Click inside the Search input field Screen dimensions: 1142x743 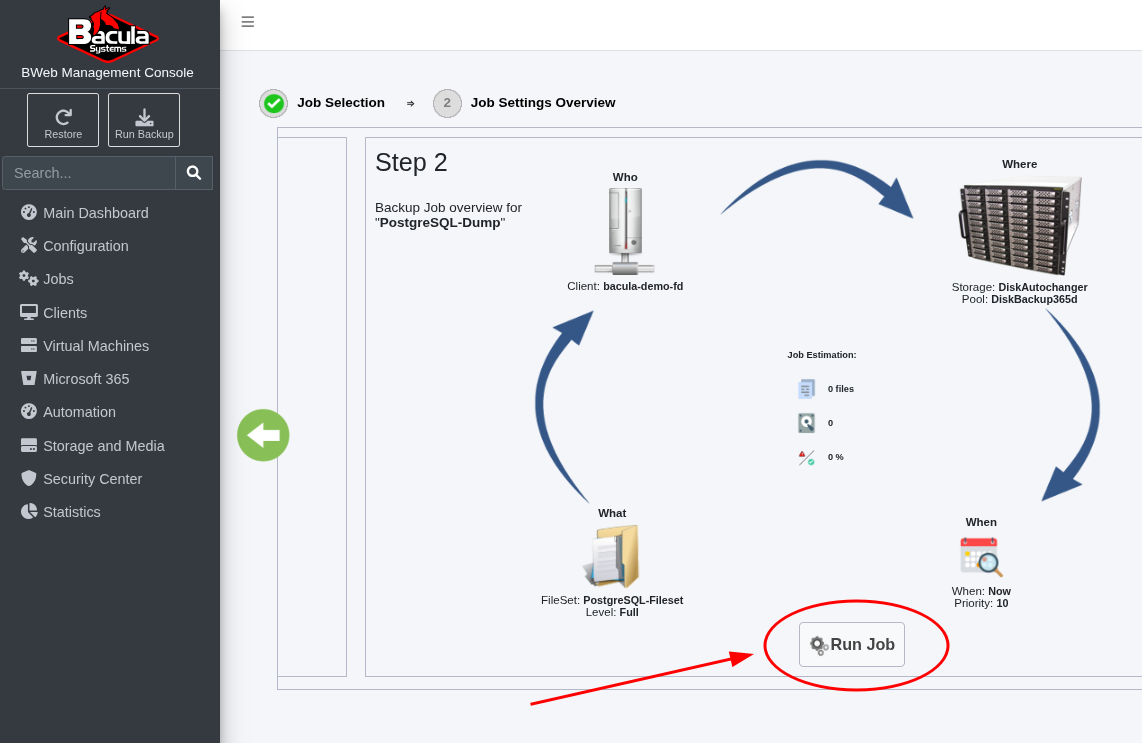click(x=89, y=173)
